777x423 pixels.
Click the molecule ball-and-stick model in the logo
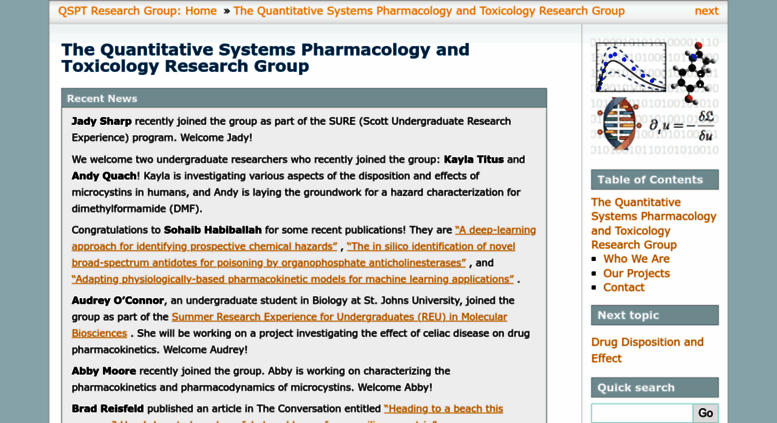pos(694,73)
